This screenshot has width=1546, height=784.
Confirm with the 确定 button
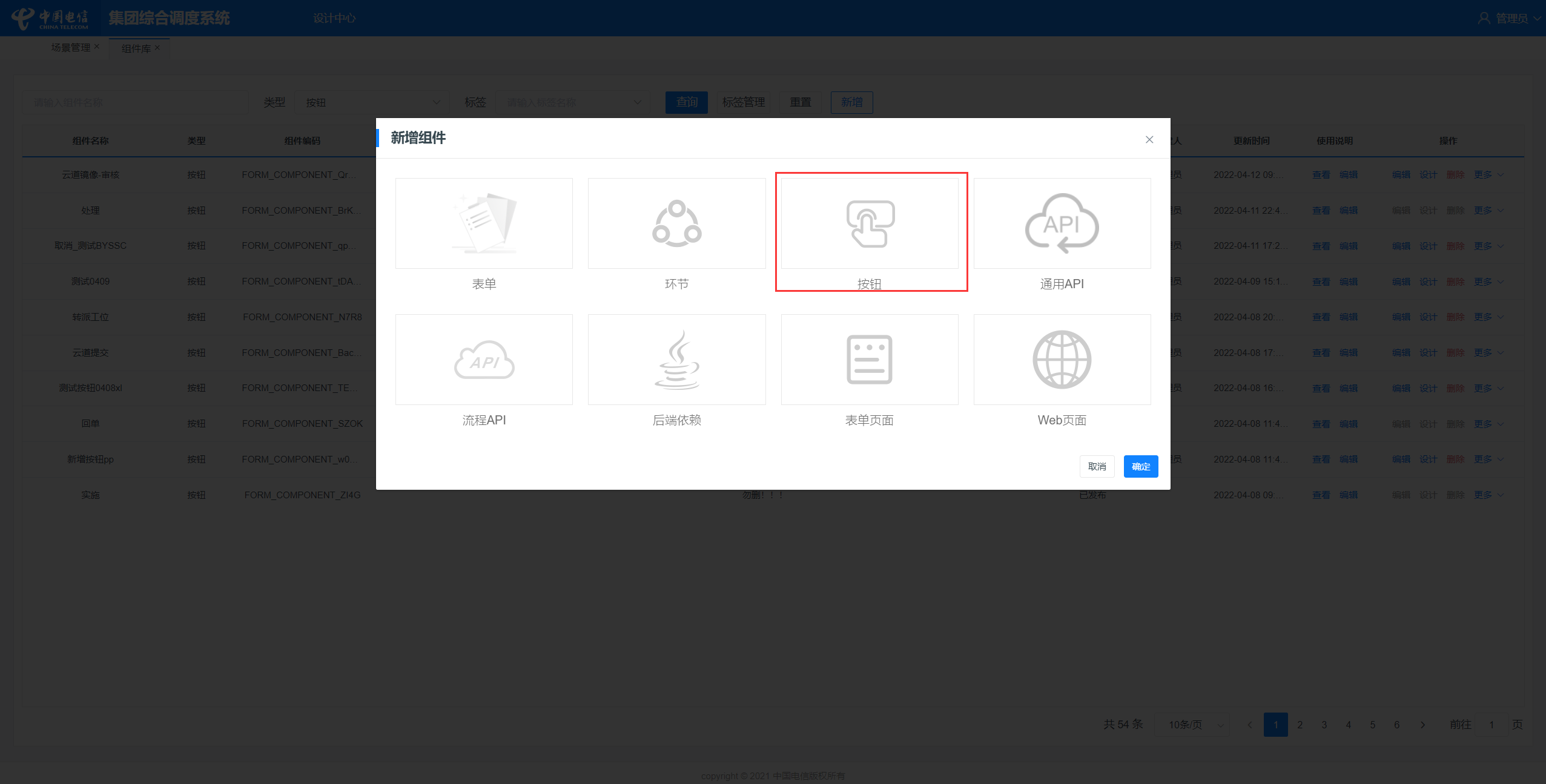coord(1140,466)
